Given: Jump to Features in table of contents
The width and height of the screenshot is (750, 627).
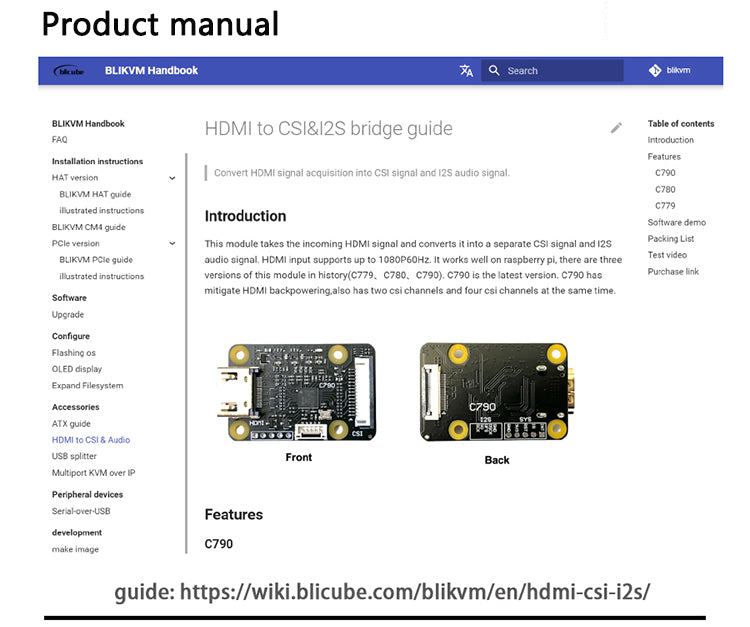Looking at the screenshot, I should coord(664,157).
